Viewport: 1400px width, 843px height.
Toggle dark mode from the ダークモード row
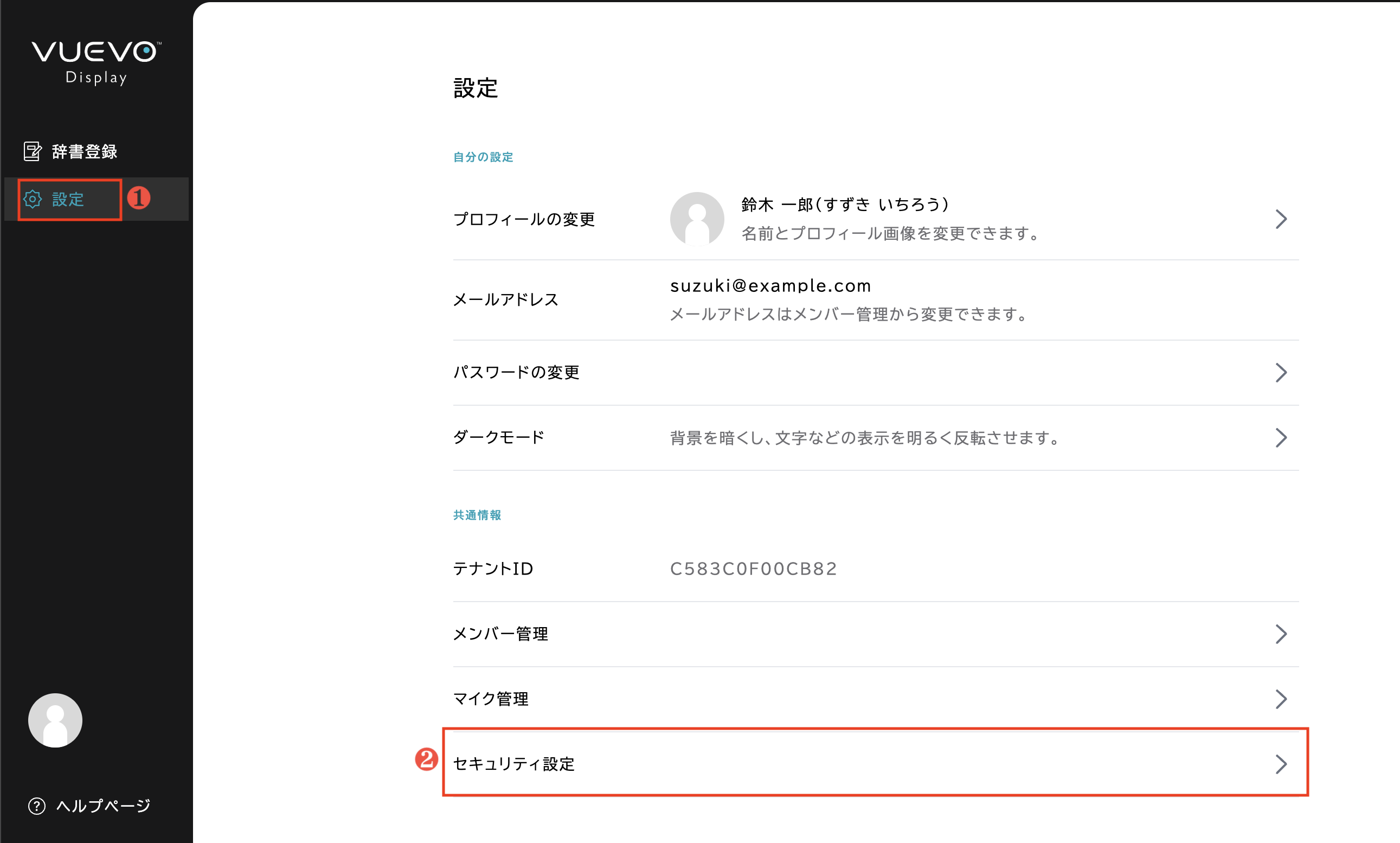click(x=498, y=437)
